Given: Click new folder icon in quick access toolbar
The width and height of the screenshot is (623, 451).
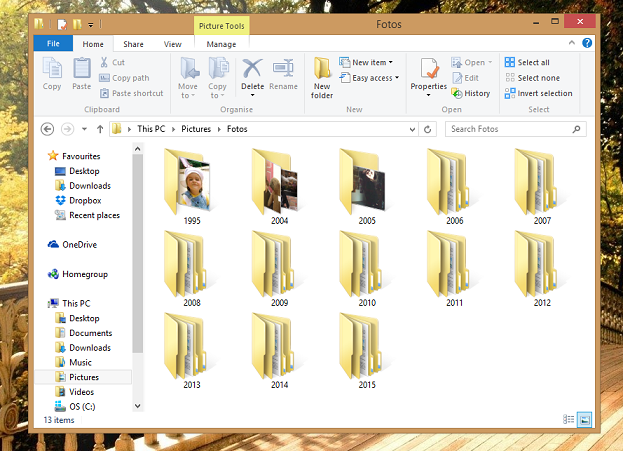Looking at the screenshot, I should pyautogui.click(x=77, y=25).
